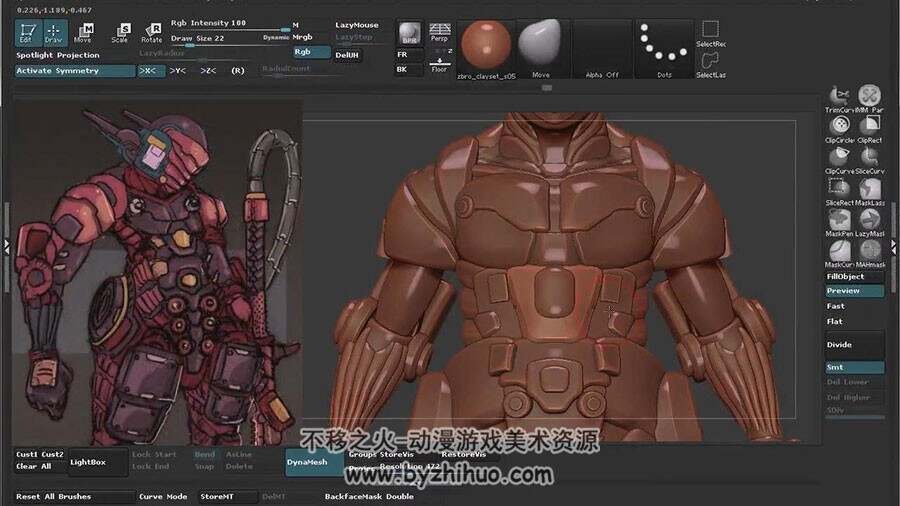This screenshot has width=900, height=506.
Task: Click Spotlight Projection
Action: pos(58,55)
